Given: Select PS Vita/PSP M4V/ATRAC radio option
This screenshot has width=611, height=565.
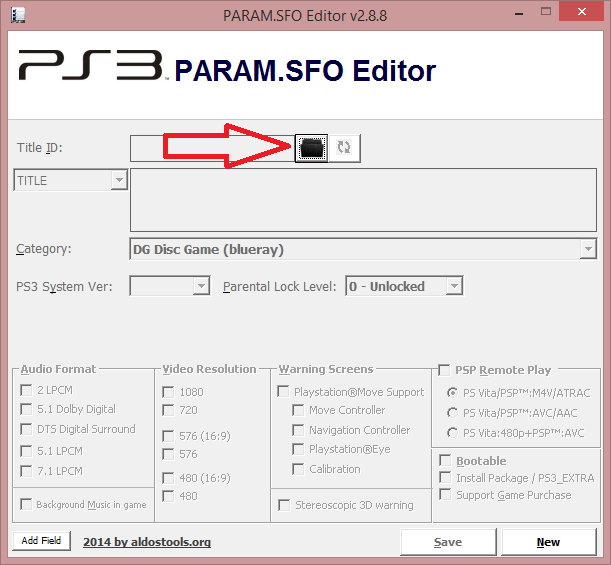Looking at the screenshot, I should tap(452, 393).
